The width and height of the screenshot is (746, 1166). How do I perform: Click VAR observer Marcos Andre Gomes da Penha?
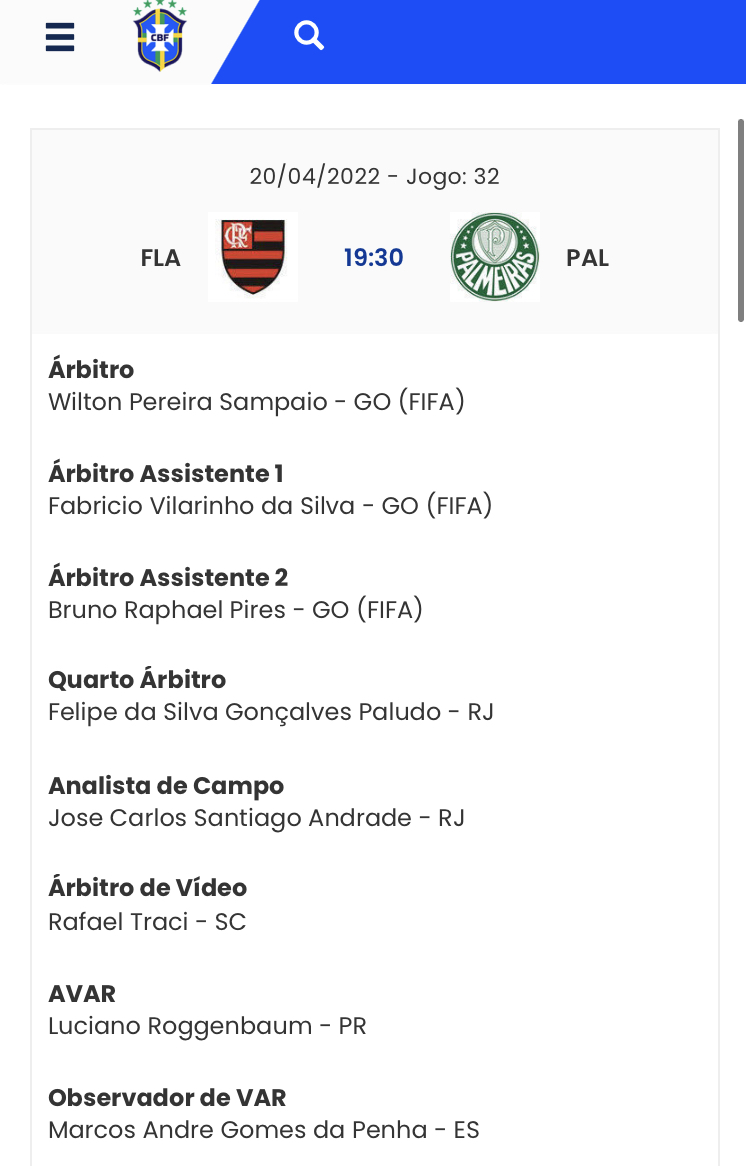264,1130
